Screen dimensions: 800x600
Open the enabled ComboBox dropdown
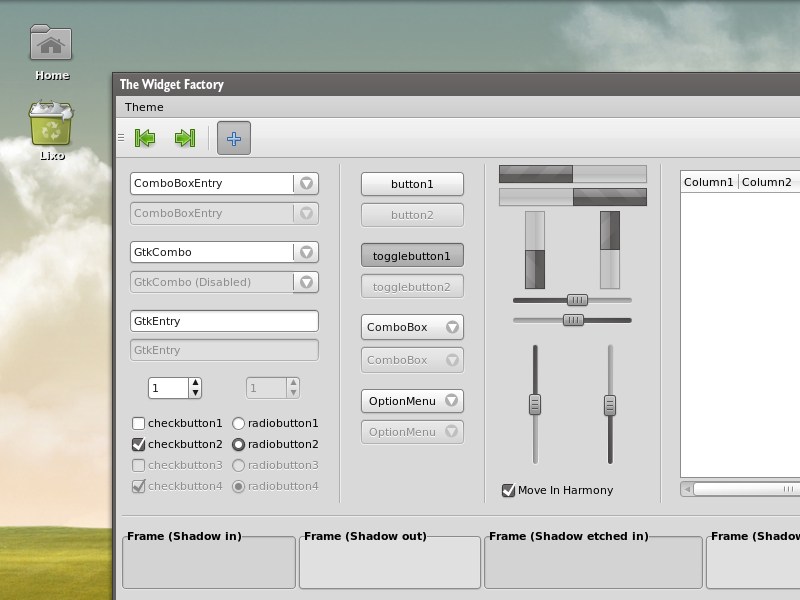412,327
